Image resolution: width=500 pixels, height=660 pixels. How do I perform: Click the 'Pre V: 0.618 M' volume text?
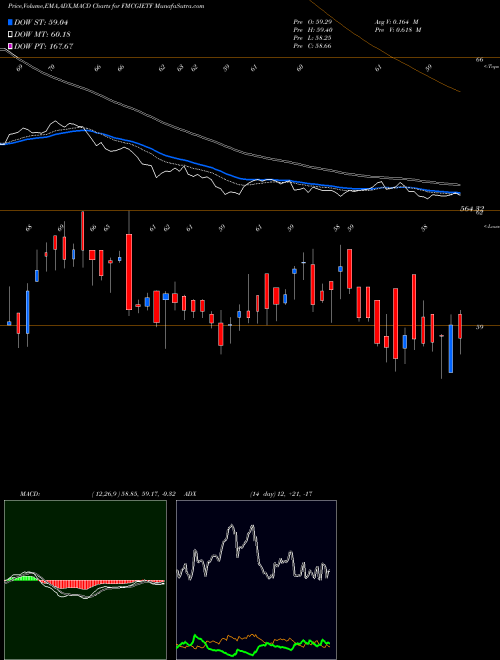click(397, 29)
